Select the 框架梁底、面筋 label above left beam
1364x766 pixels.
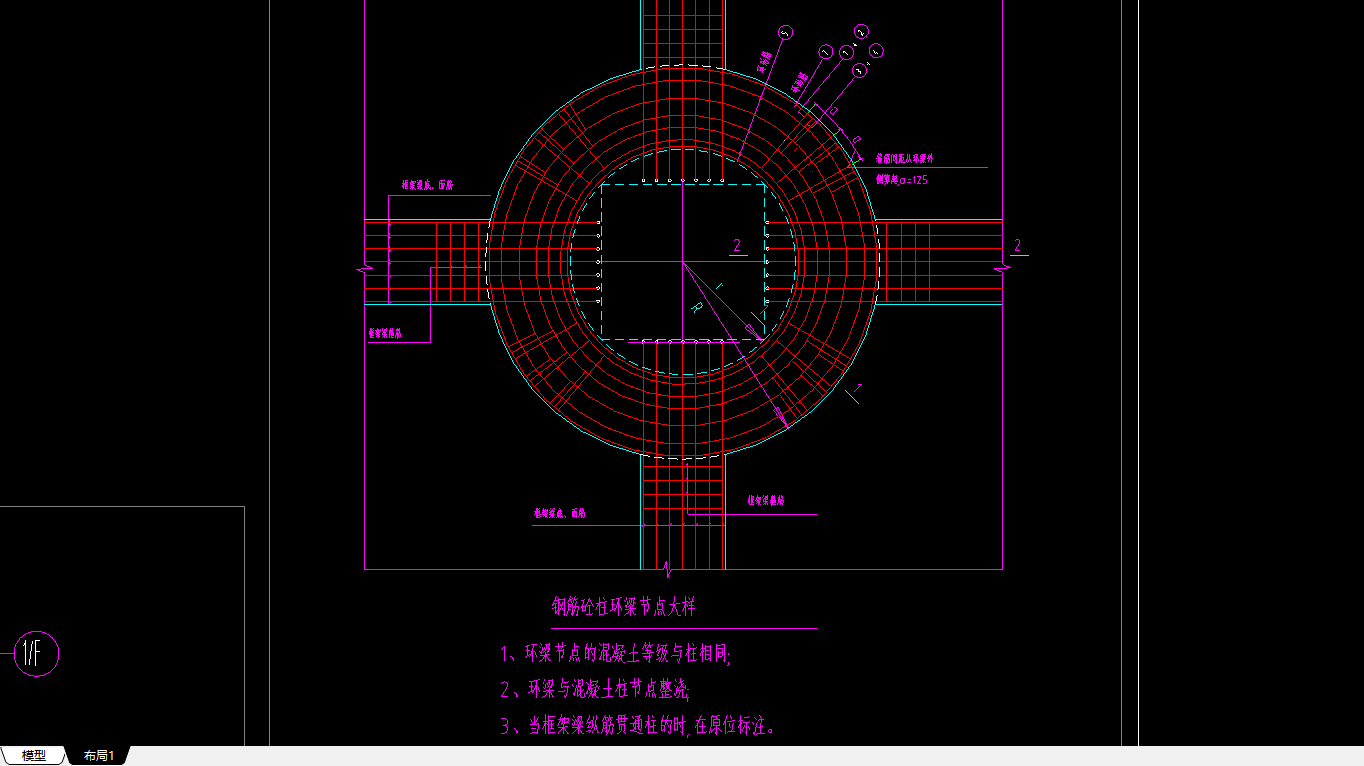tap(427, 185)
